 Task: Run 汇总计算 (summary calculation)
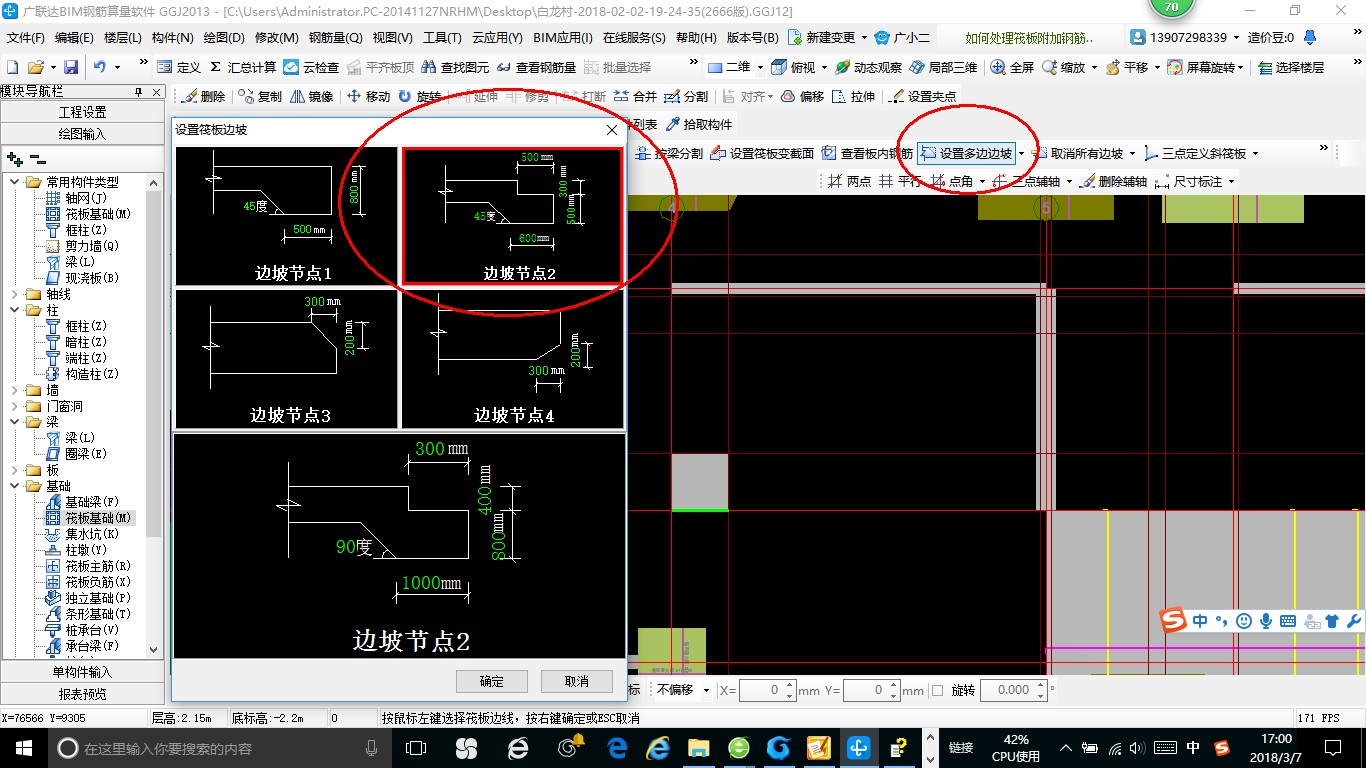(243, 67)
